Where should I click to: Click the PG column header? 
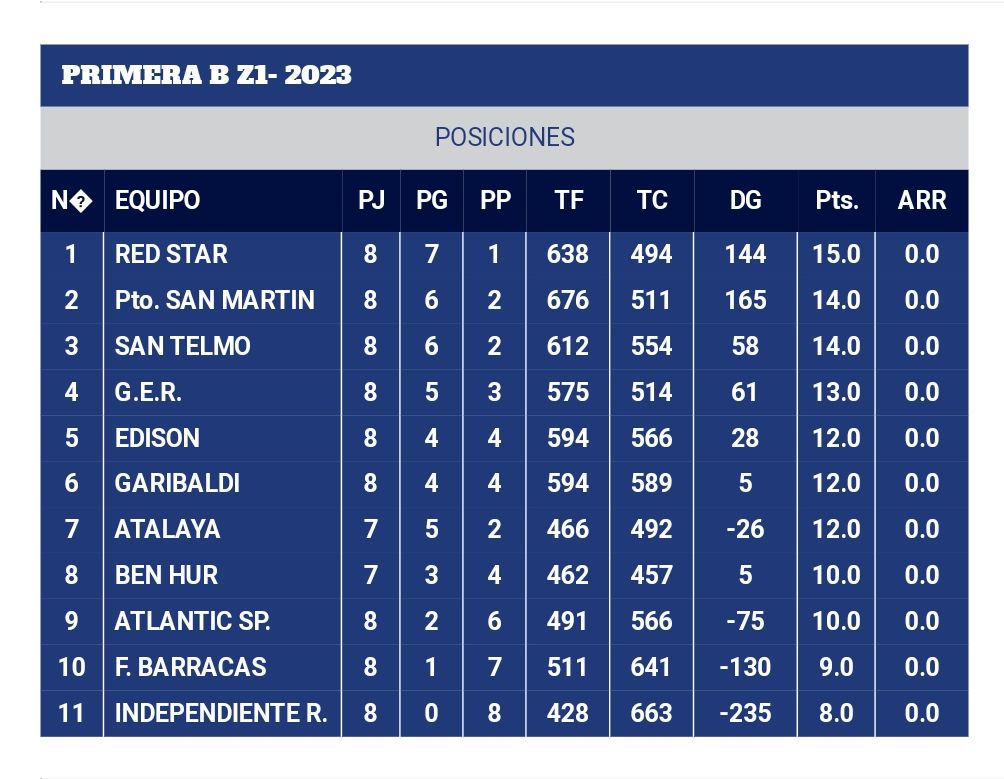(431, 200)
